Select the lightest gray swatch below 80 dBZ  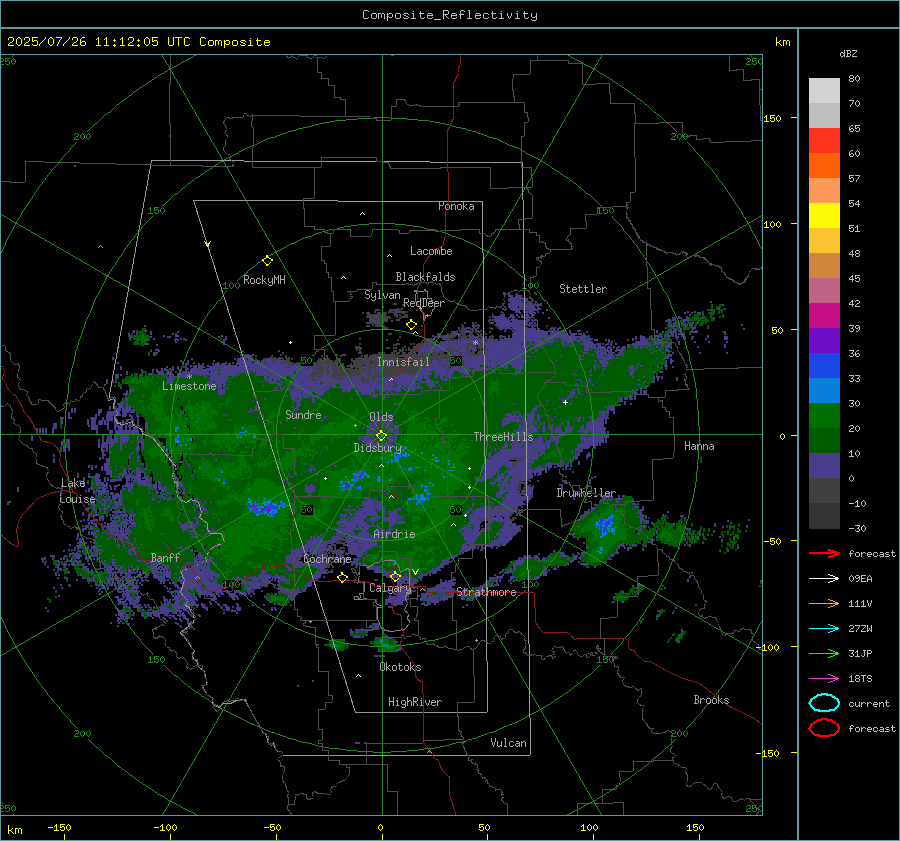tap(824, 91)
